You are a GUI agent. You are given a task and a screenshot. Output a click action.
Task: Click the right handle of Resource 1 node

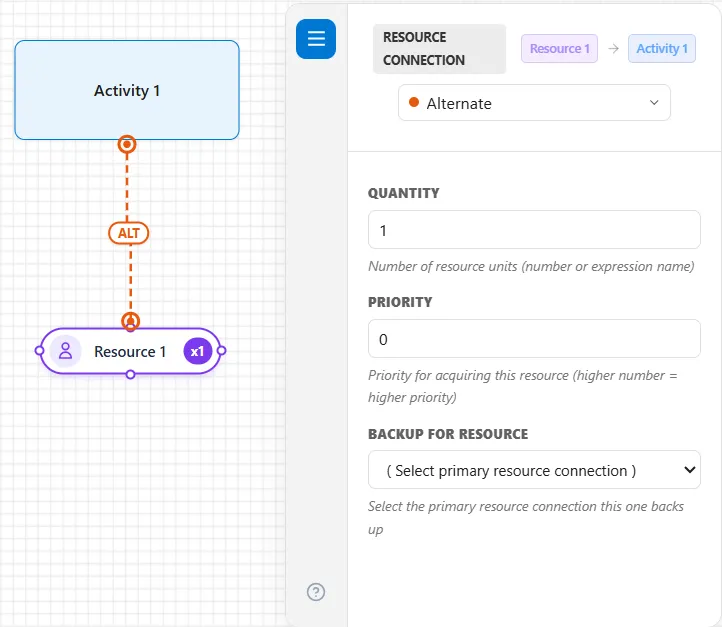(221, 351)
